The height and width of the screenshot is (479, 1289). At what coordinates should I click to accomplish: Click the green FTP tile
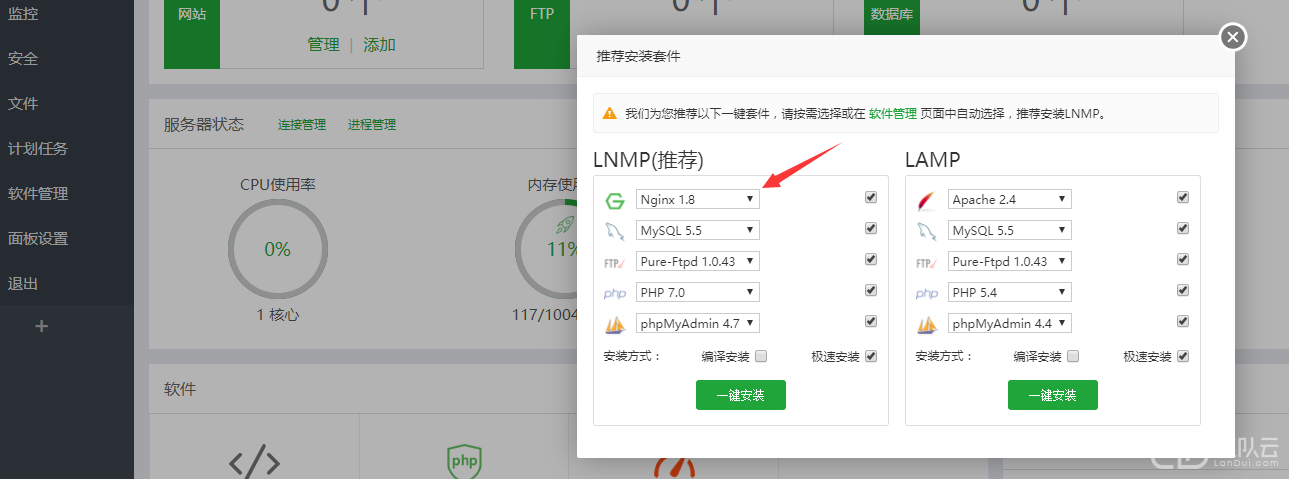click(542, 34)
